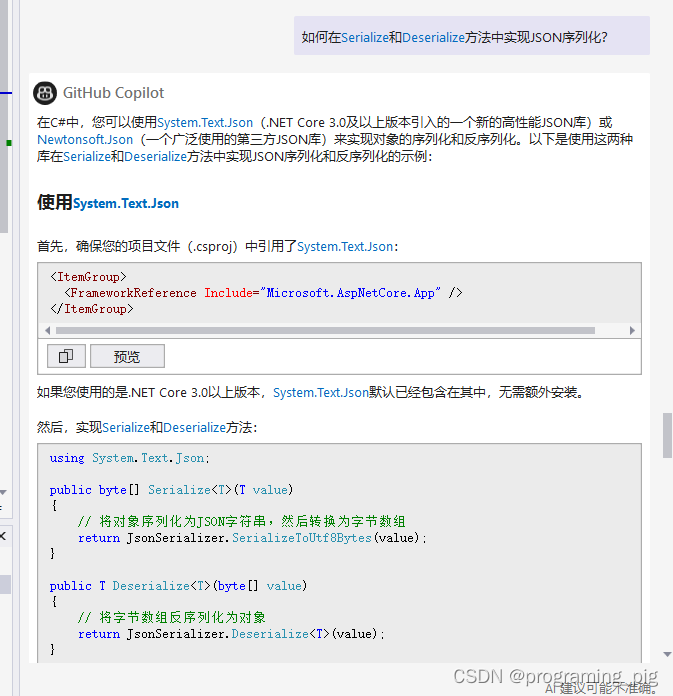673x696 pixels.
Task: Open System.Text.Json link before 默认已经包含
Action: coord(321,392)
